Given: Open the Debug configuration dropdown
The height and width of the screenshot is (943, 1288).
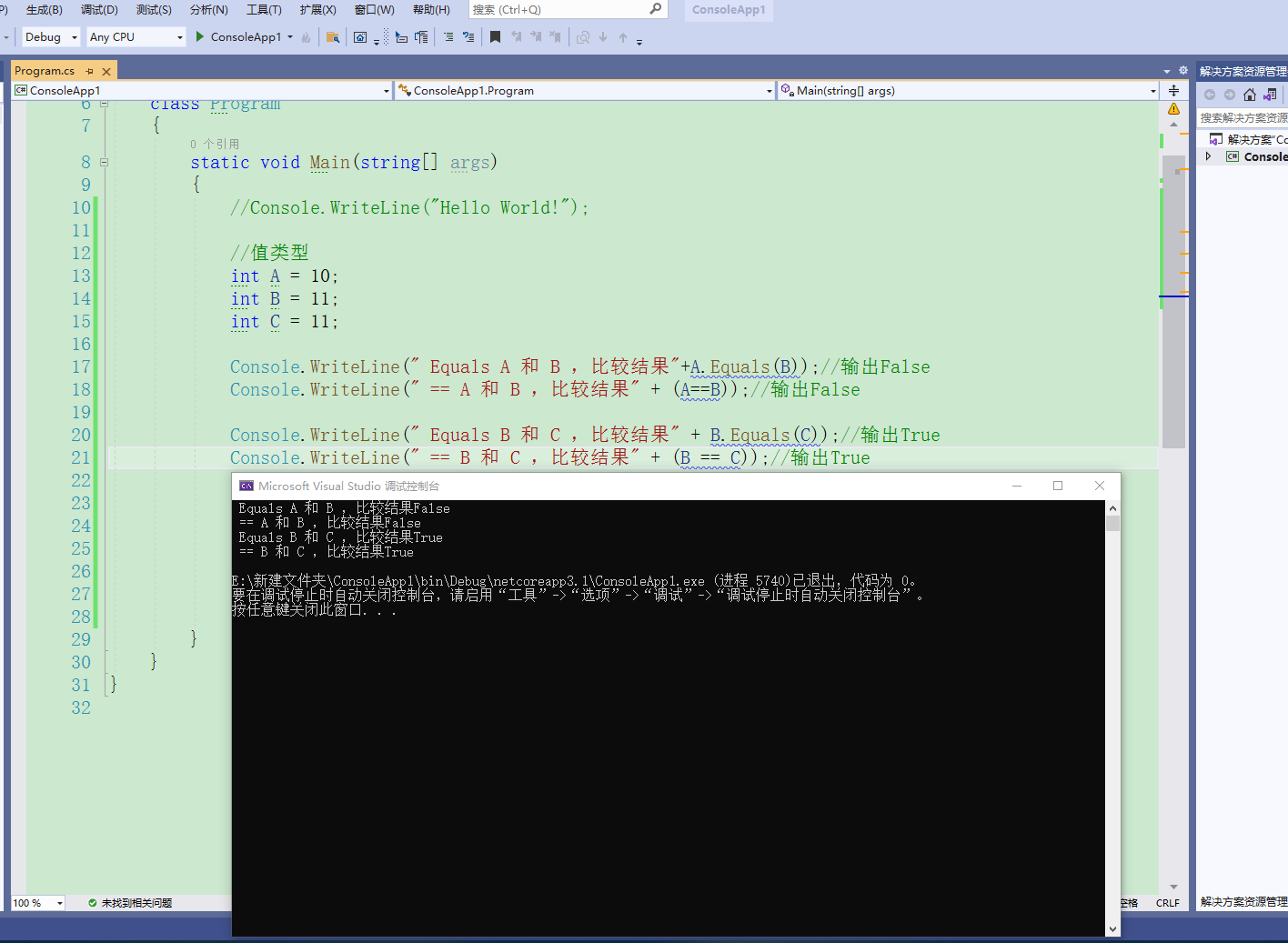Looking at the screenshot, I should pyautogui.click(x=51, y=37).
